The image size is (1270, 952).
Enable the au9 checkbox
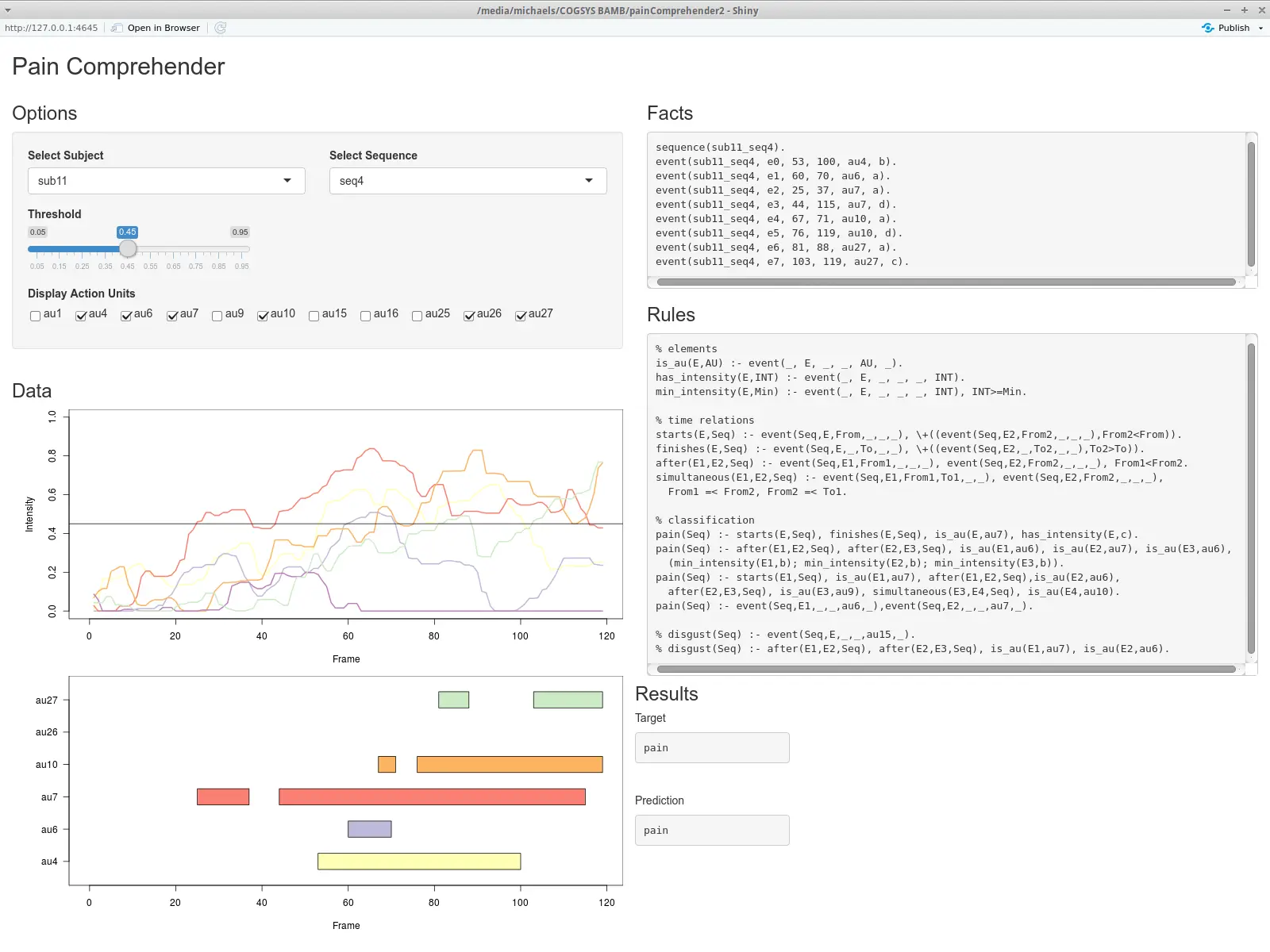pyautogui.click(x=217, y=316)
